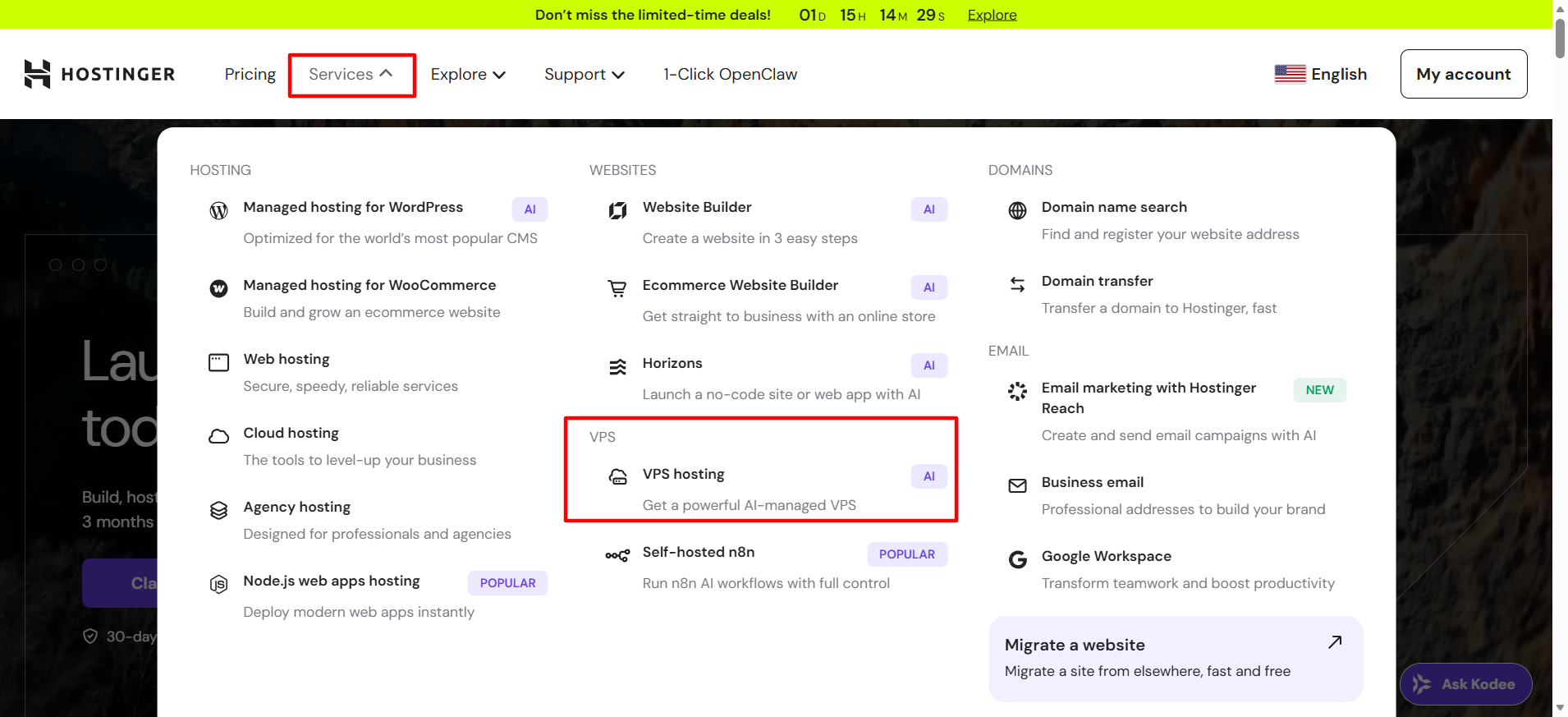Viewport: 1568px width, 717px height.
Task: Open the English language selector
Action: pos(1320,74)
